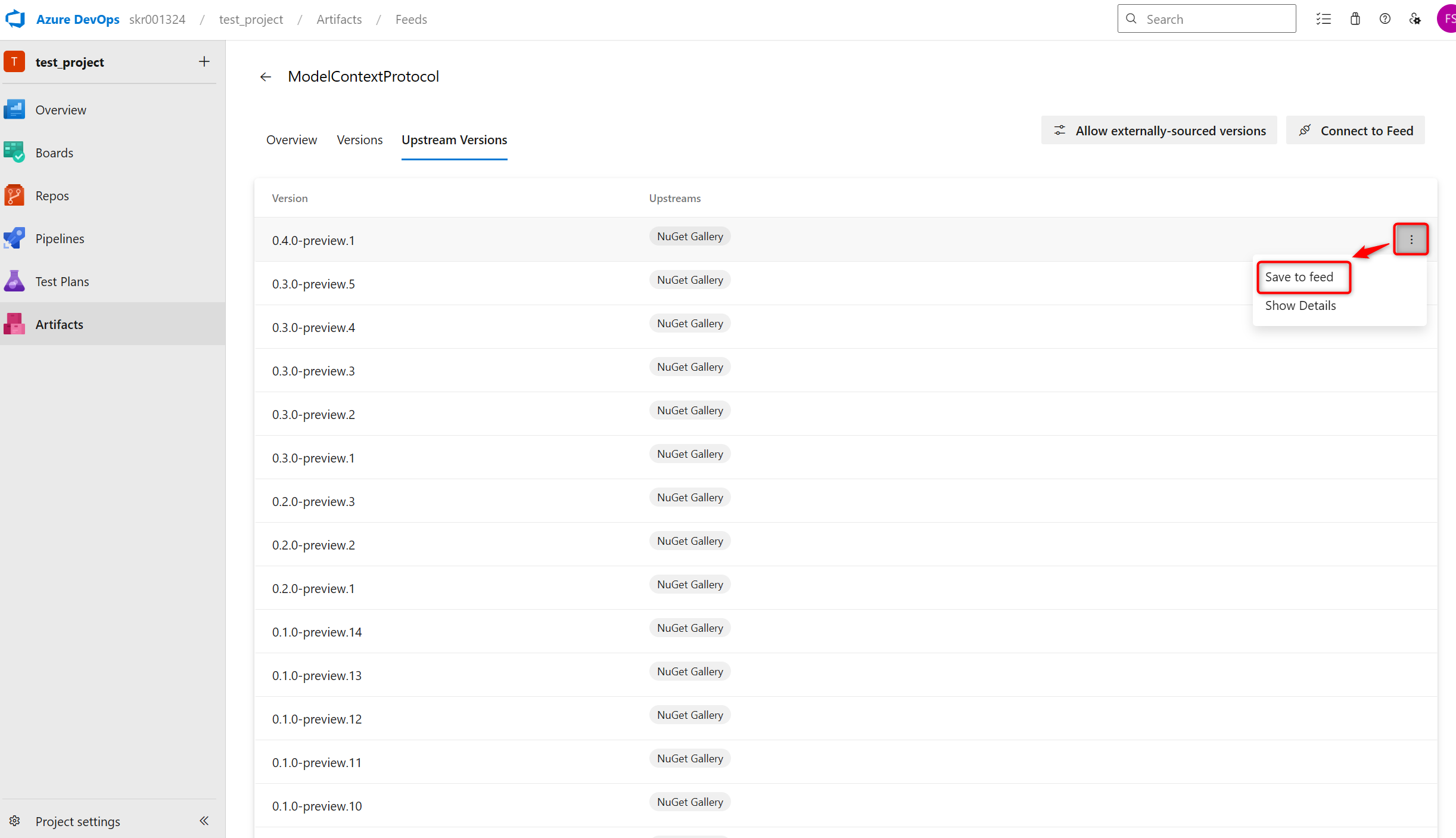
Task: Navigate to Feeds via breadcrumb link
Action: click(411, 18)
